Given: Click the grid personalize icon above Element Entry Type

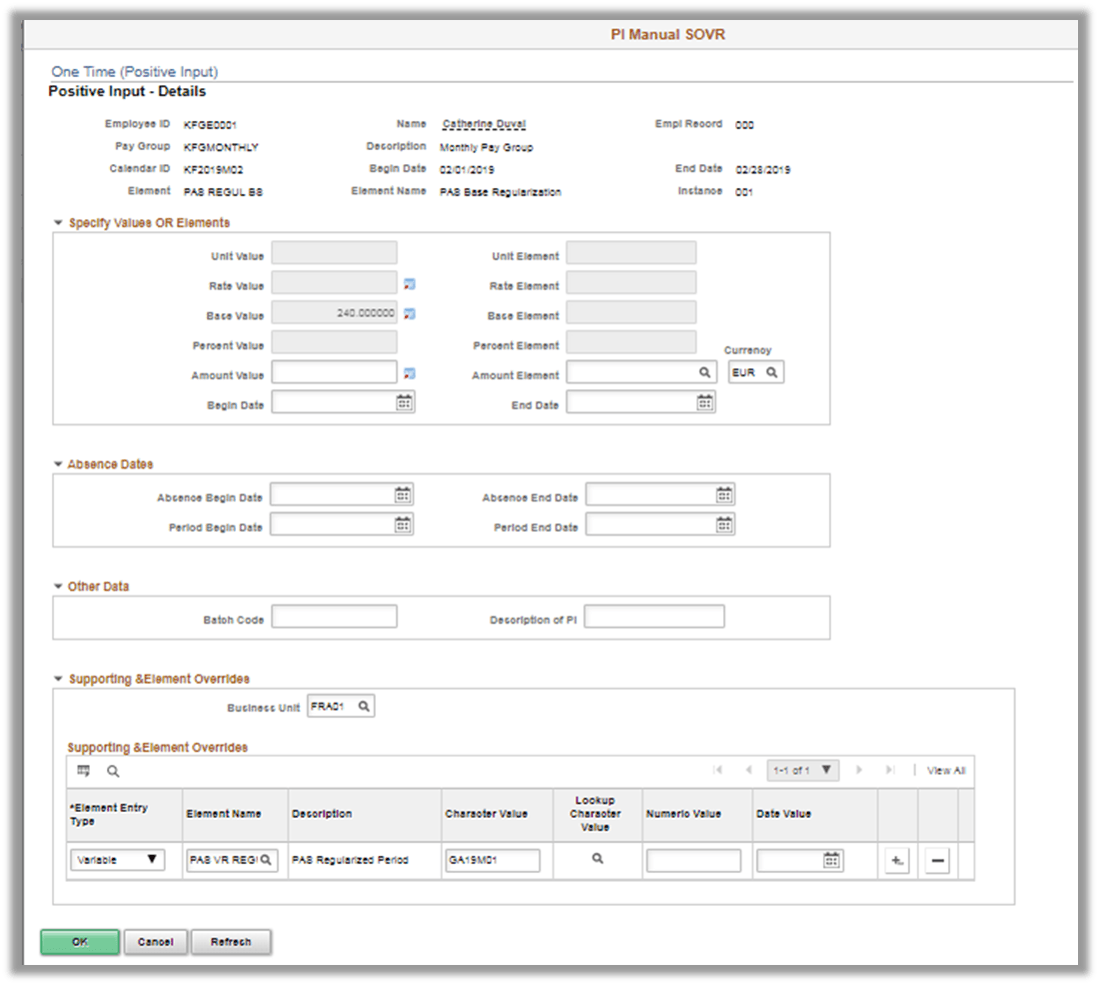Looking at the screenshot, I should click(84, 770).
